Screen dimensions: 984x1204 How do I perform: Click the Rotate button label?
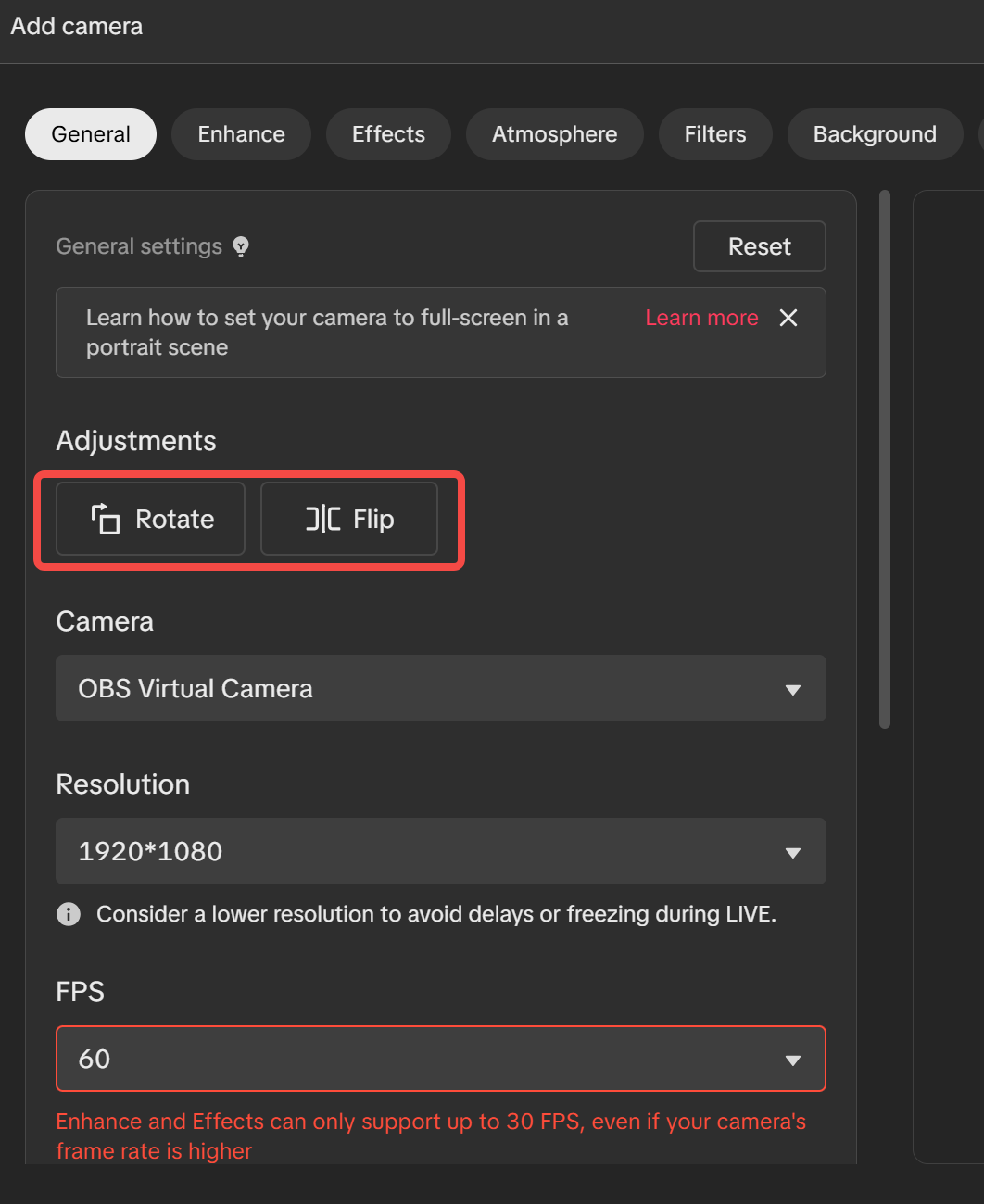(x=175, y=519)
